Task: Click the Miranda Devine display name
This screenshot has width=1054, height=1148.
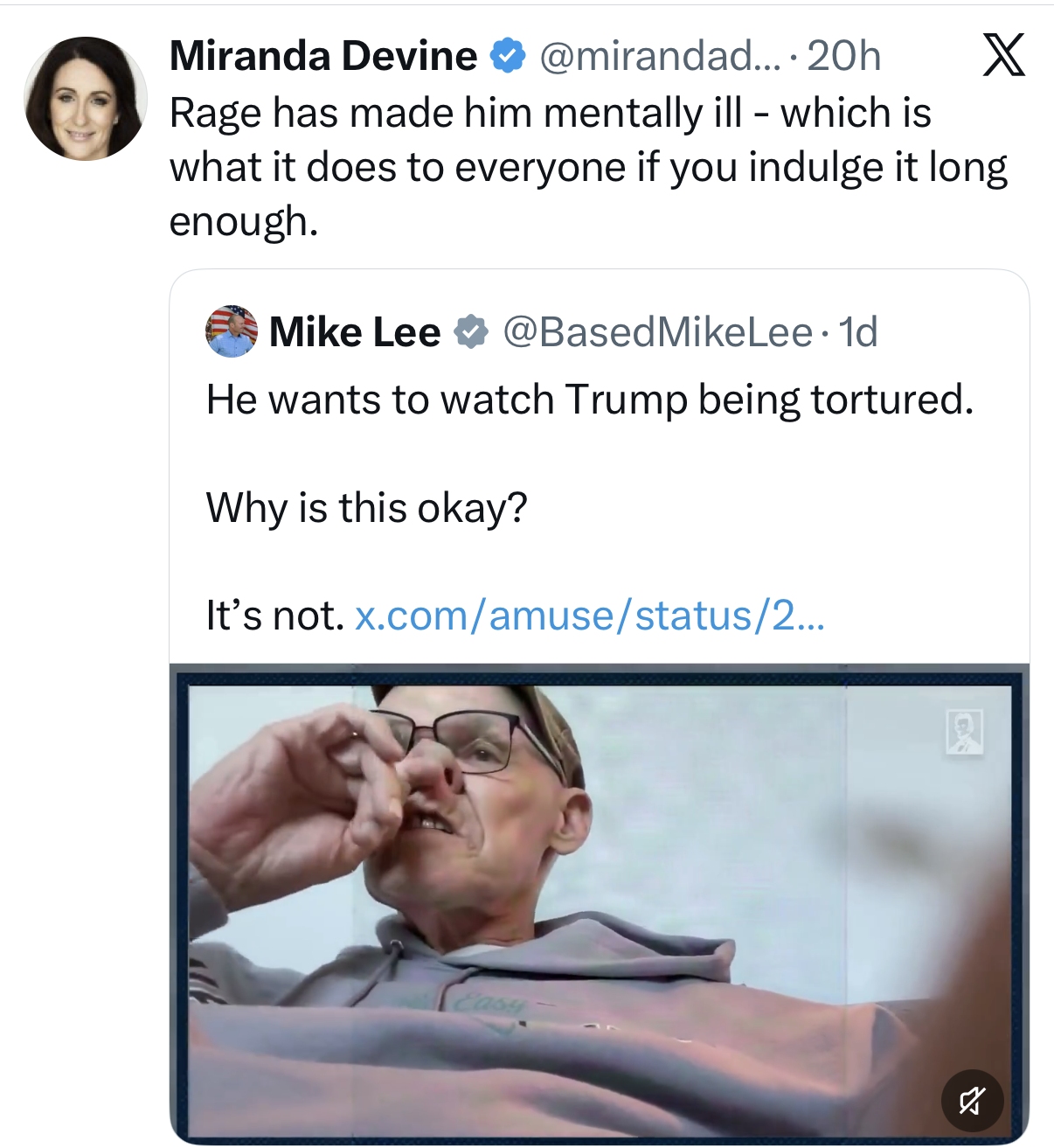Action: click(x=323, y=56)
